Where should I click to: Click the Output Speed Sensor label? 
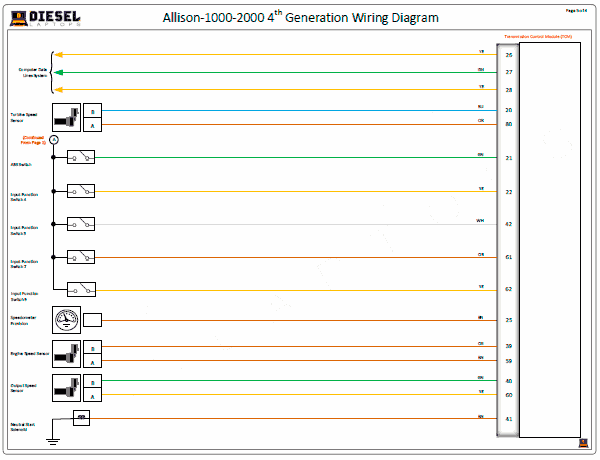tap(23, 388)
